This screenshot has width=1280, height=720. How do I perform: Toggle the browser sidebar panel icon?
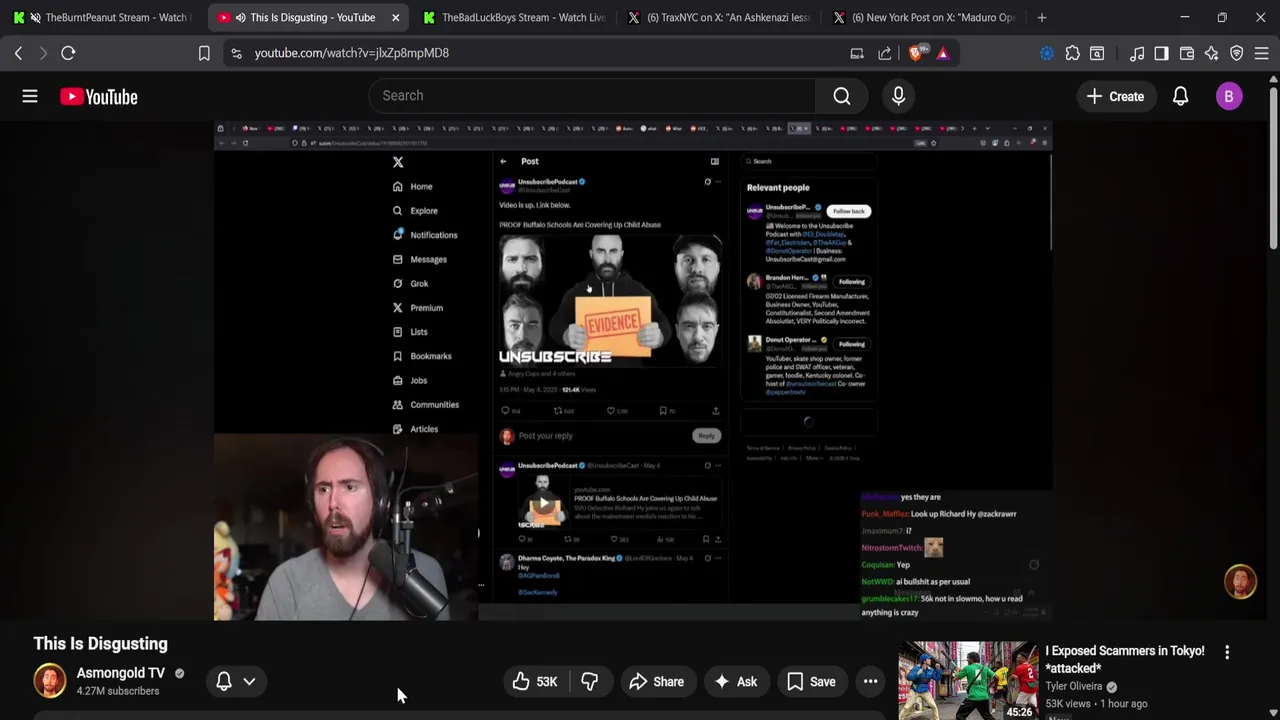coord(1161,53)
